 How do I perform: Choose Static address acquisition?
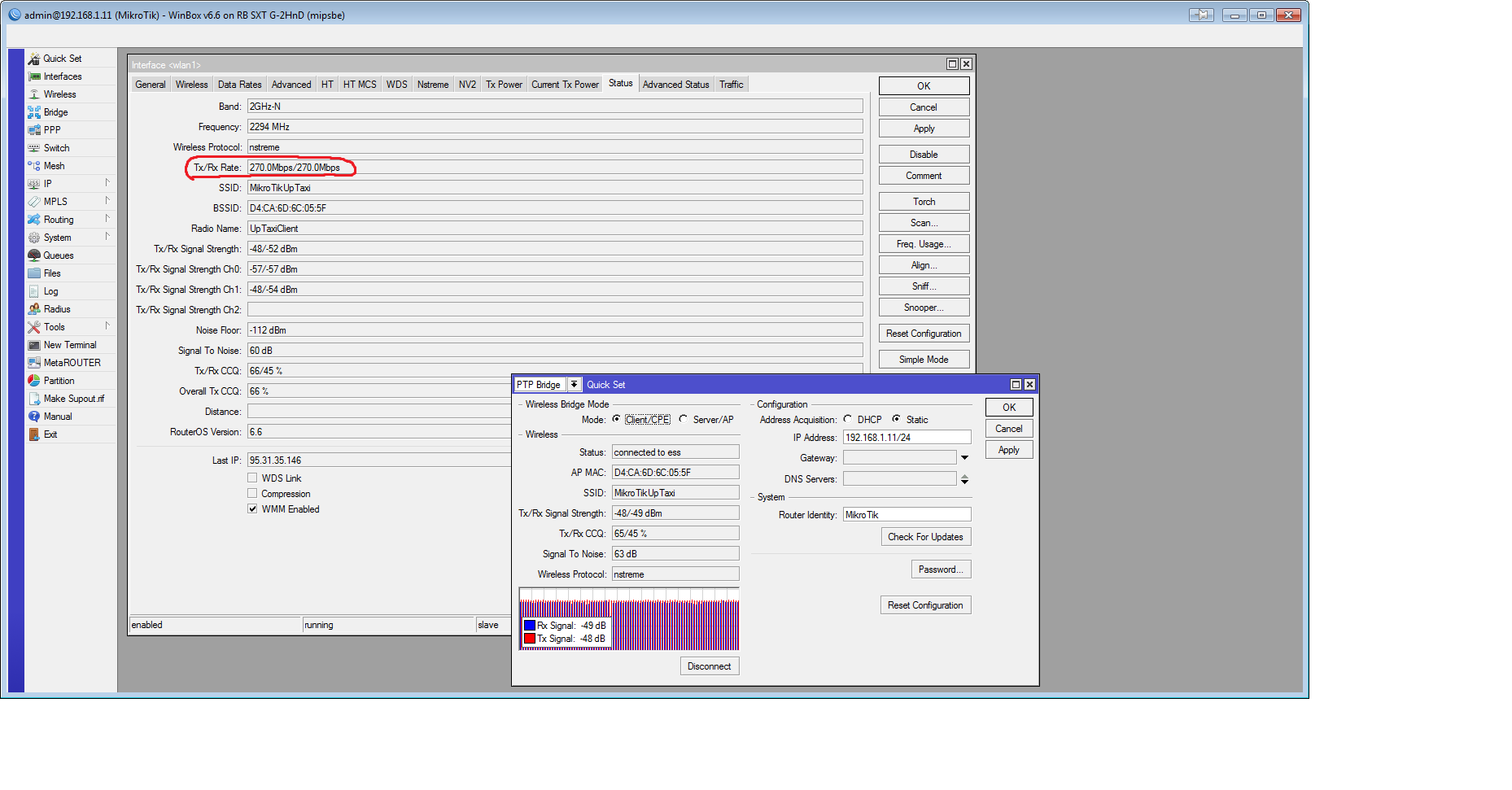pyautogui.click(x=897, y=420)
